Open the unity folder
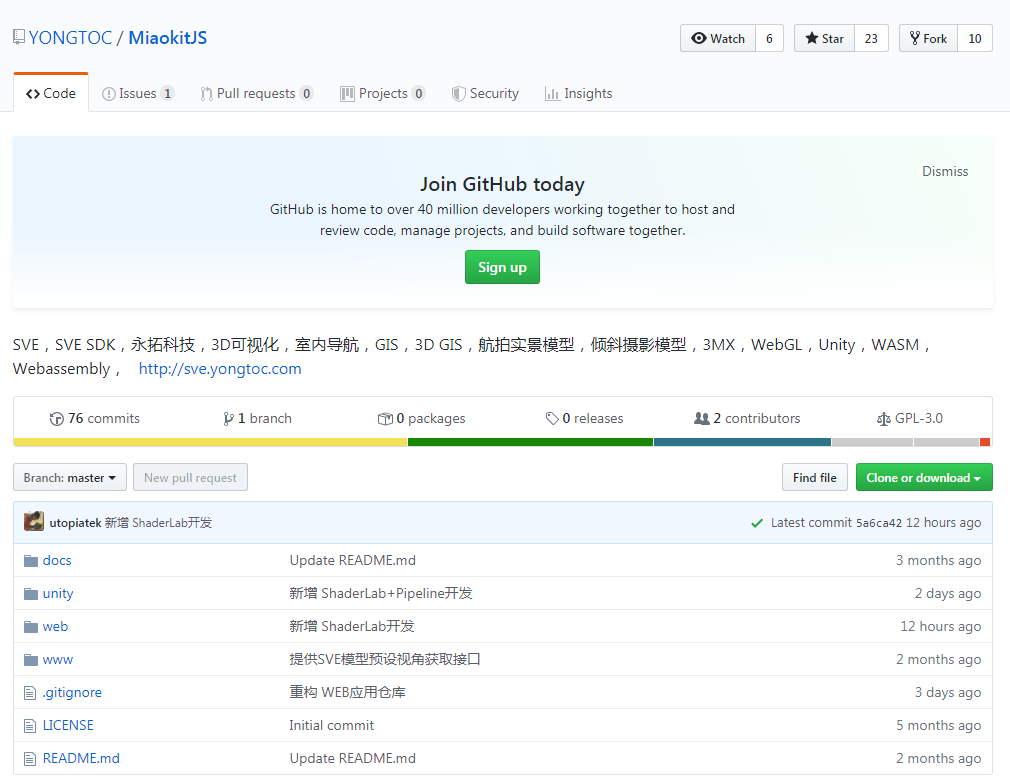 point(57,593)
